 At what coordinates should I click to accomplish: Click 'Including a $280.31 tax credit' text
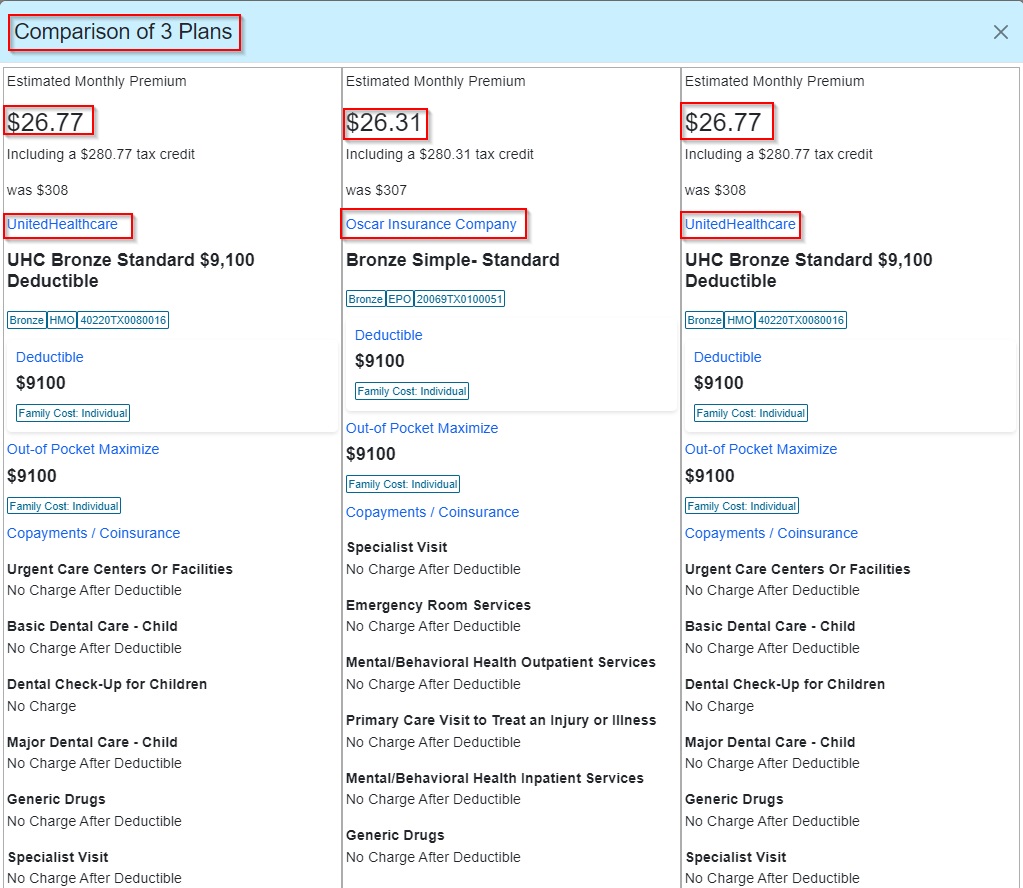(x=439, y=155)
